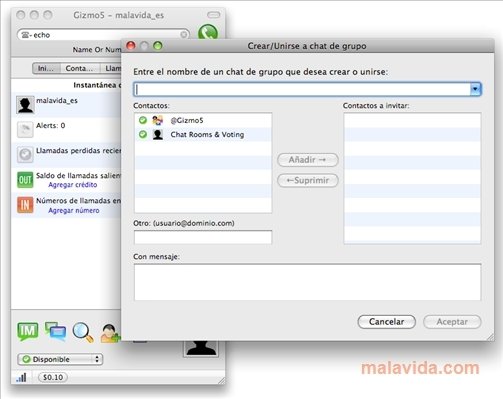Click the signal strength bars icon
The image size is (503, 399).
(x=21, y=377)
